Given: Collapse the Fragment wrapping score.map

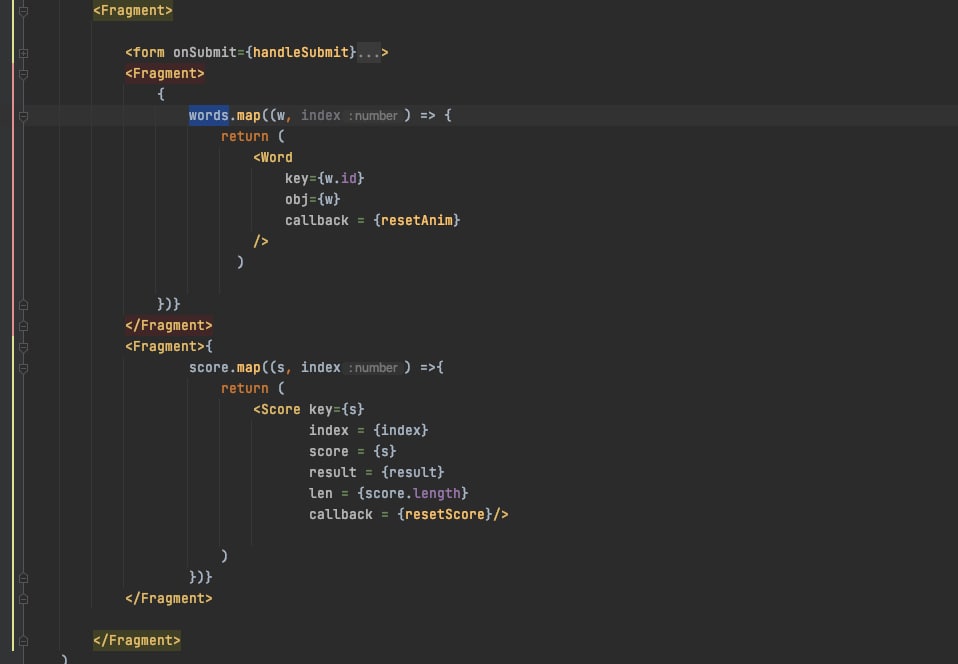Looking at the screenshot, I should coord(23,347).
